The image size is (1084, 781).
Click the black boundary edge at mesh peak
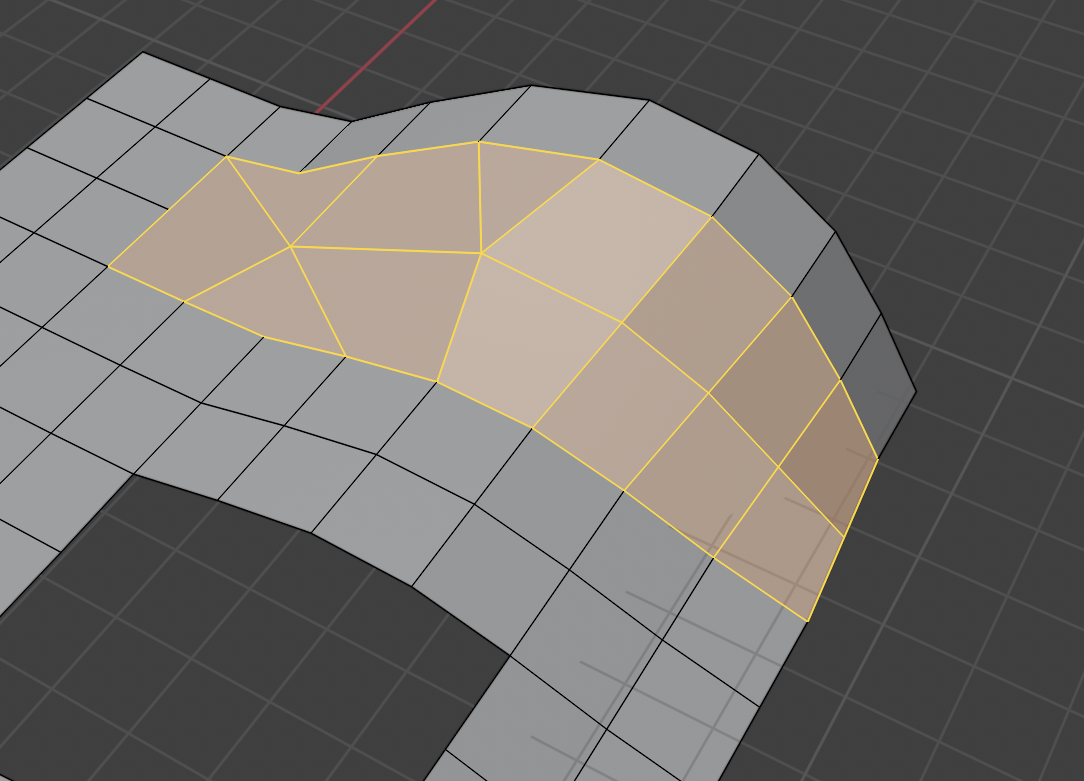590,93
